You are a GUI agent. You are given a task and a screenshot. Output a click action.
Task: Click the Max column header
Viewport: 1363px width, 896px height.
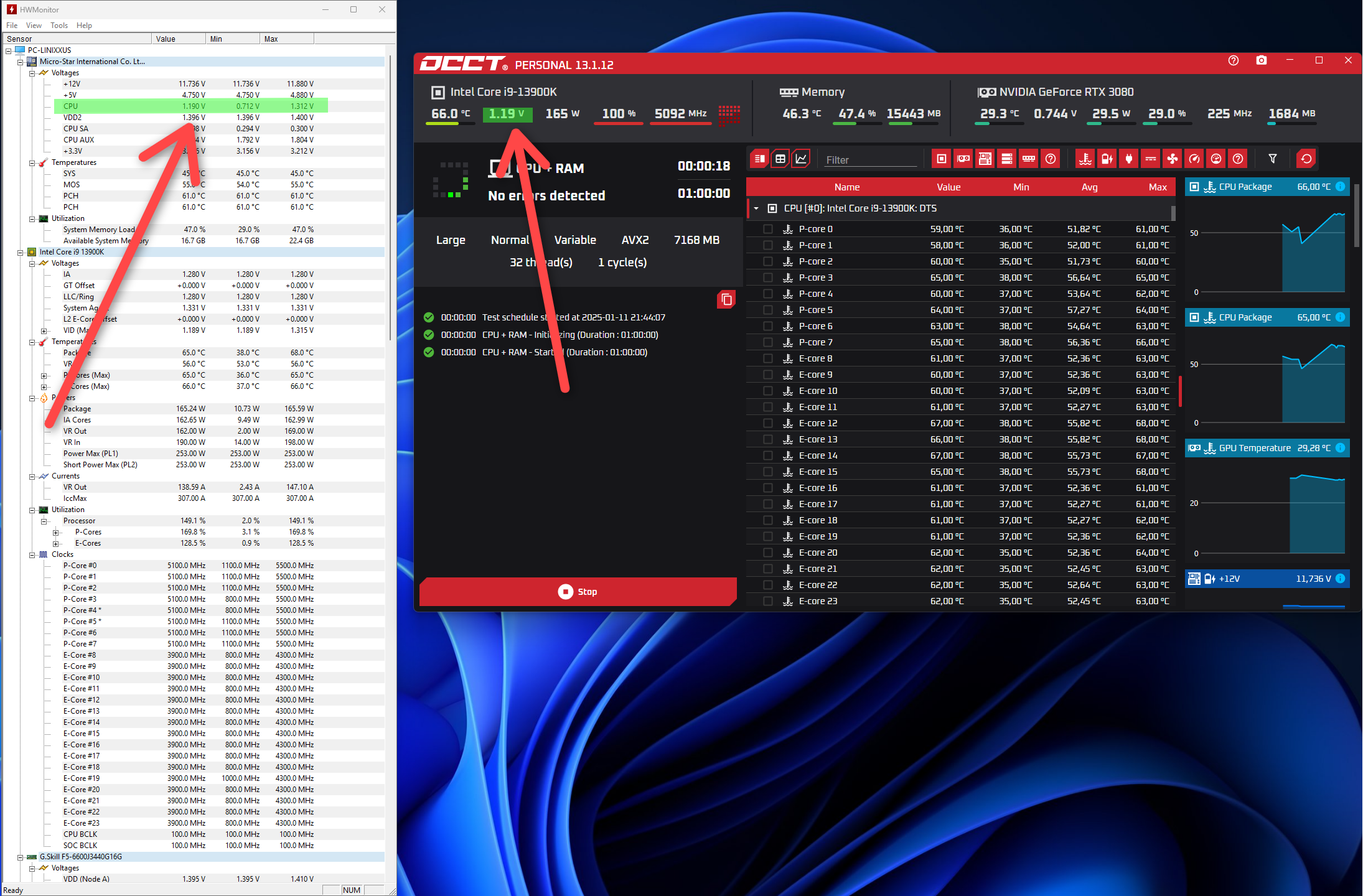[1157, 187]
